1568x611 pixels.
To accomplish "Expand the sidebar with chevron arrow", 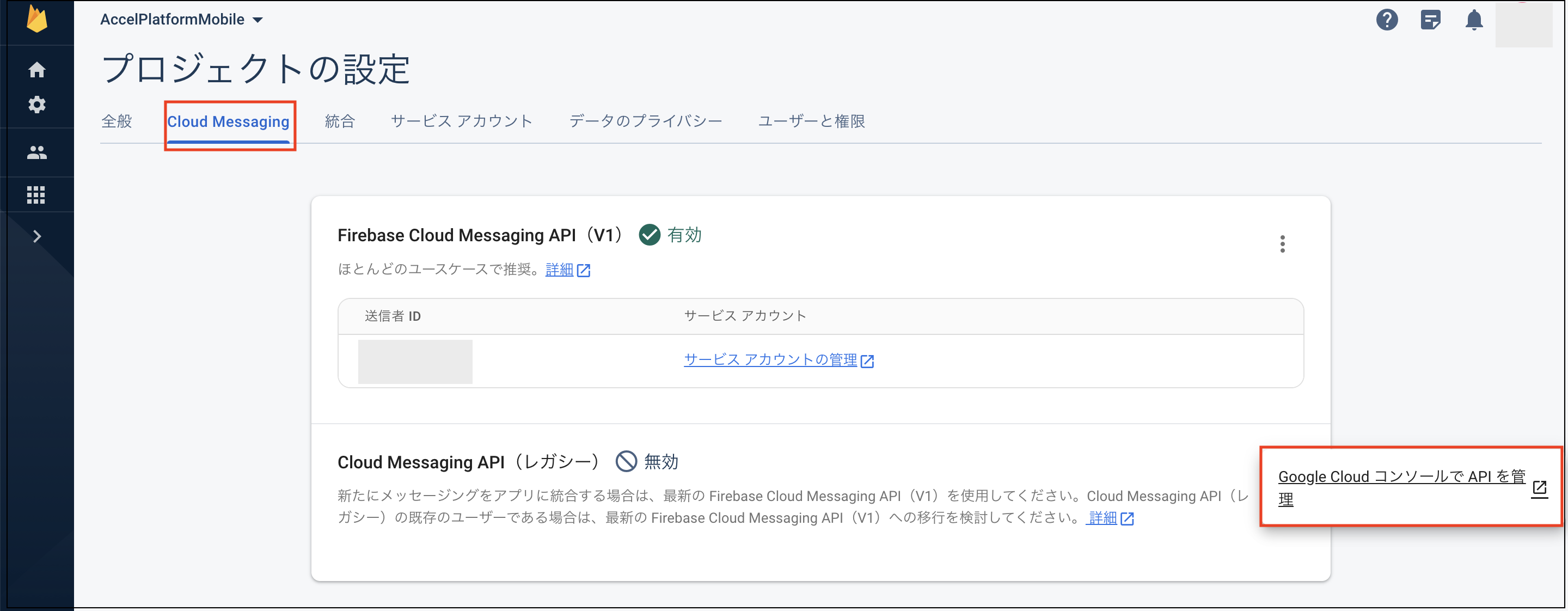I will (37, 236).
